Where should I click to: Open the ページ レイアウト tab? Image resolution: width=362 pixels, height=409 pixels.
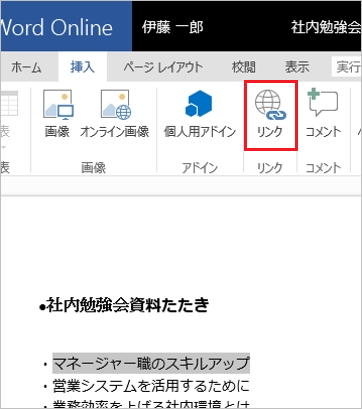click(163, 68)
